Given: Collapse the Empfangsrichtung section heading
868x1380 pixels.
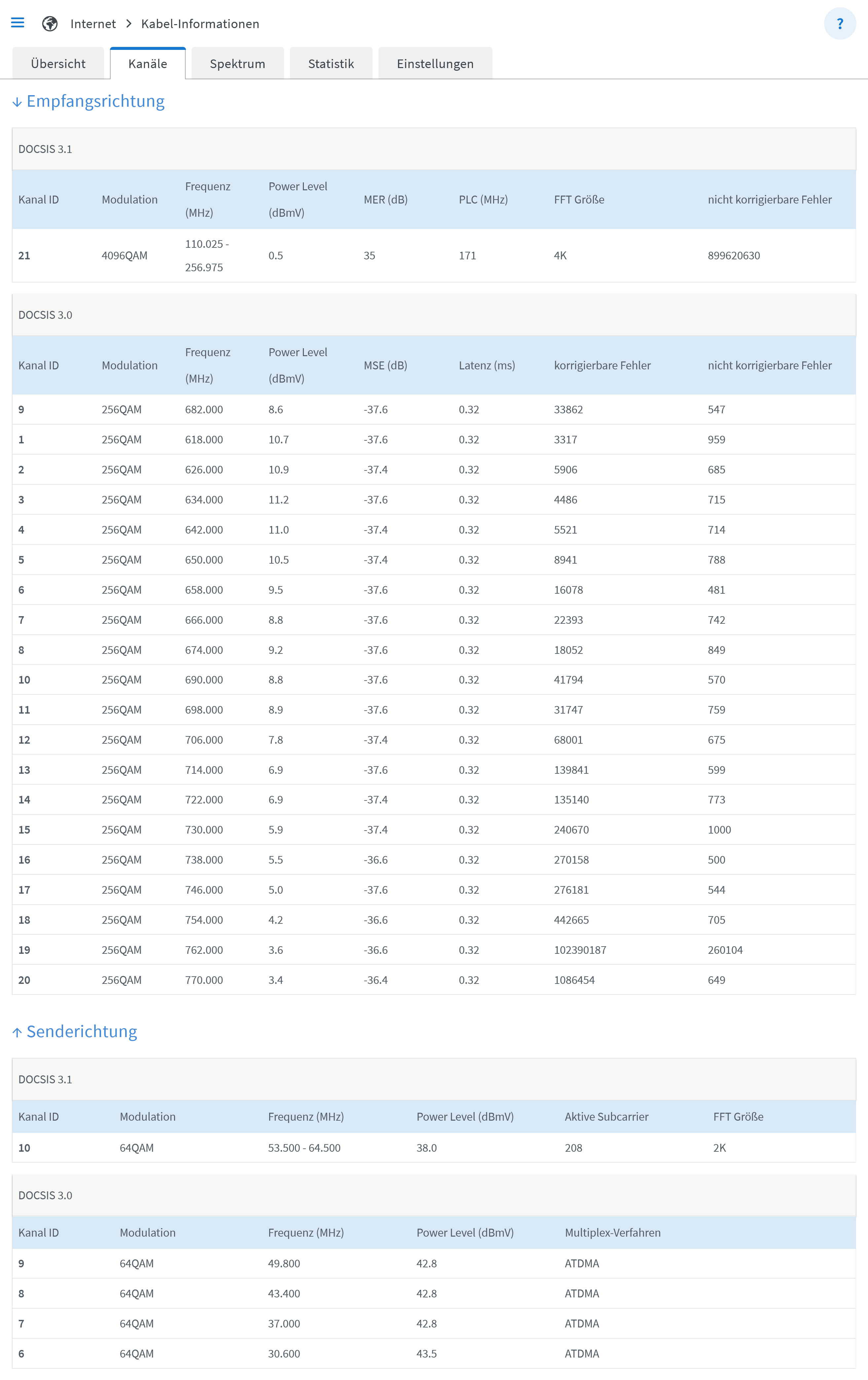Looking at the screenshot, I should (x=96, y=101).
